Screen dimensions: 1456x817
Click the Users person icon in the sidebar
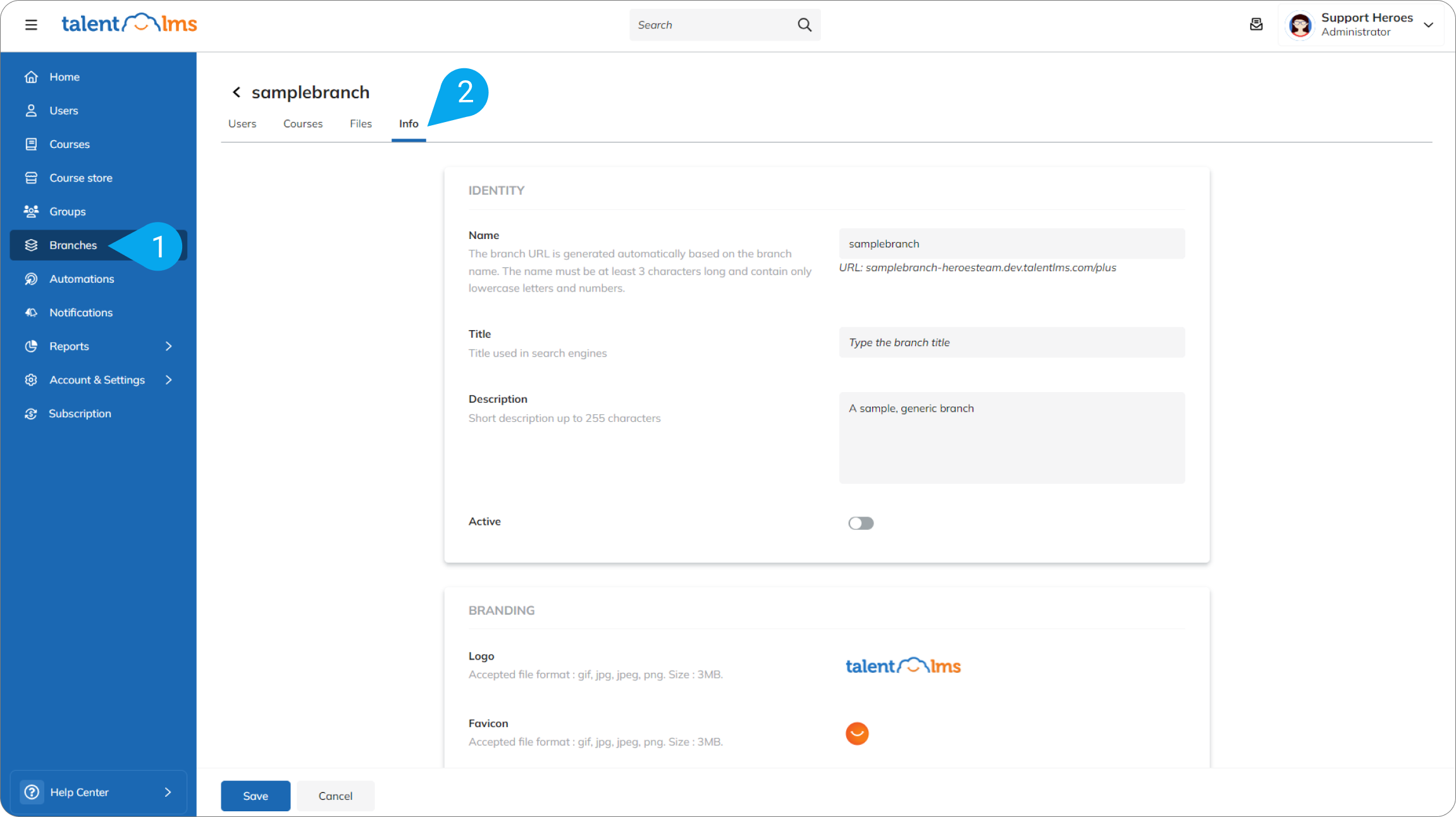31,111
